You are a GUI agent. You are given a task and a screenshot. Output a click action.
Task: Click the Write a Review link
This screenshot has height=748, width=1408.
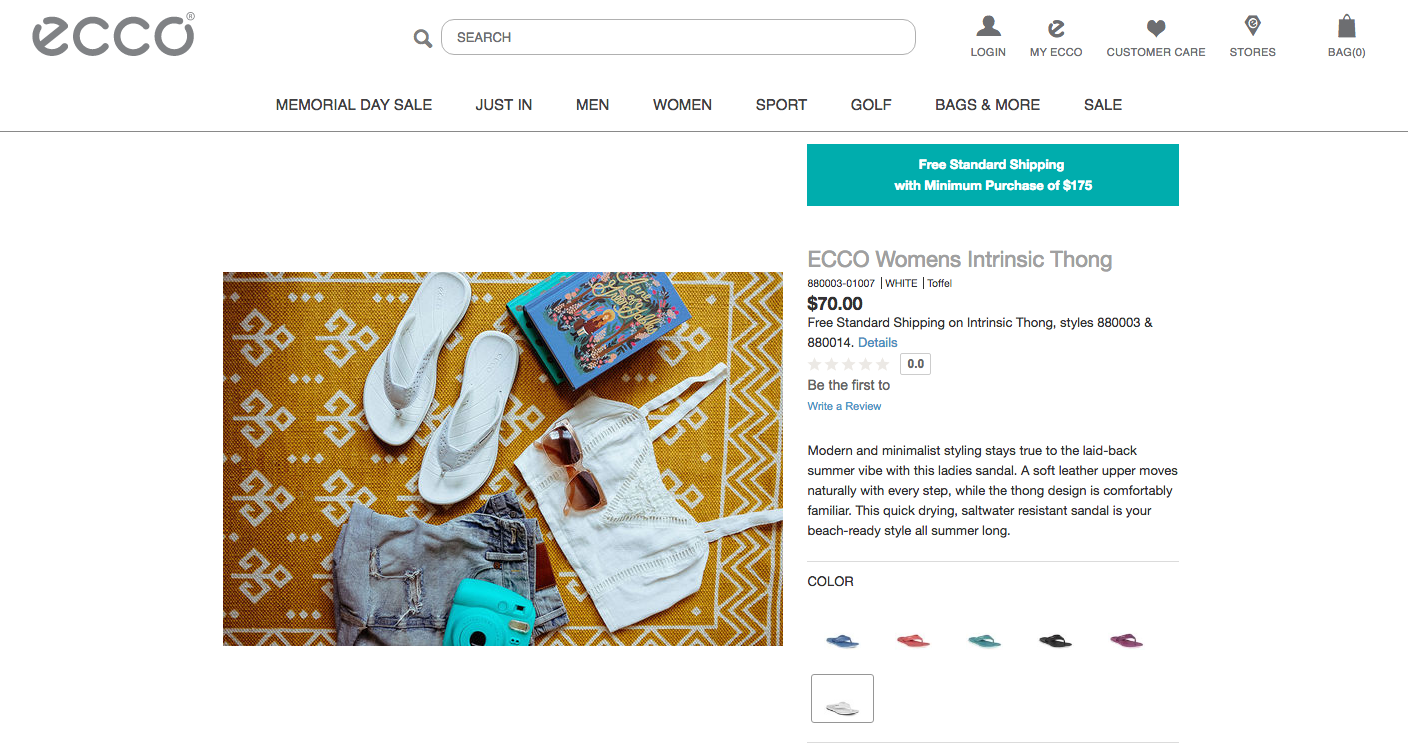tap(844, 406)
